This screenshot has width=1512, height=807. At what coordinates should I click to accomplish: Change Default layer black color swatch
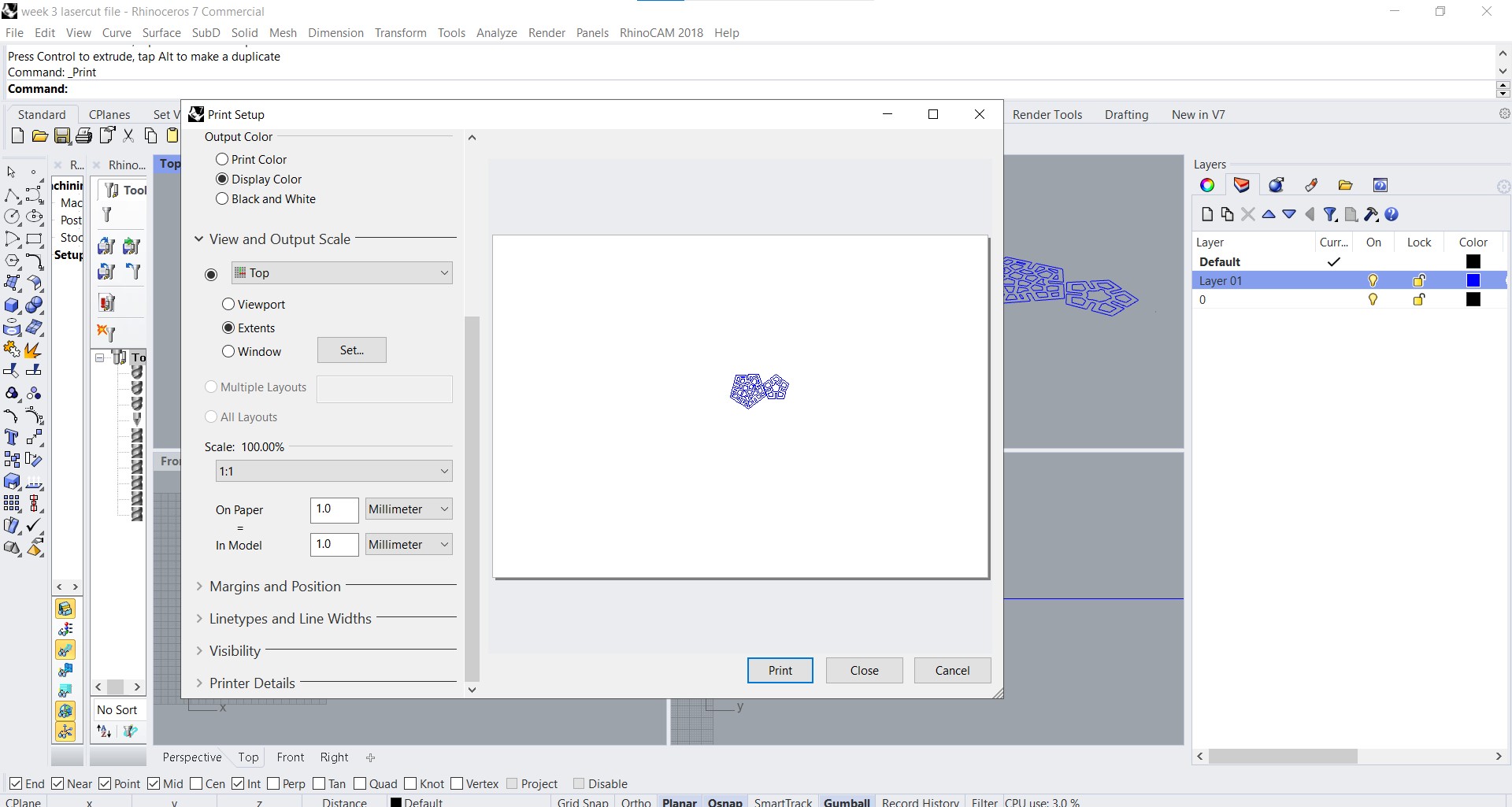tap(1473, 261)
